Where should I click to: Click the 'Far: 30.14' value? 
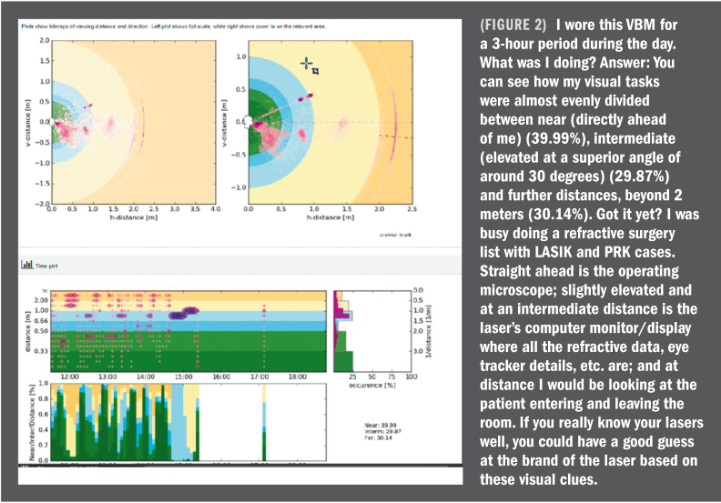point(379,437)
